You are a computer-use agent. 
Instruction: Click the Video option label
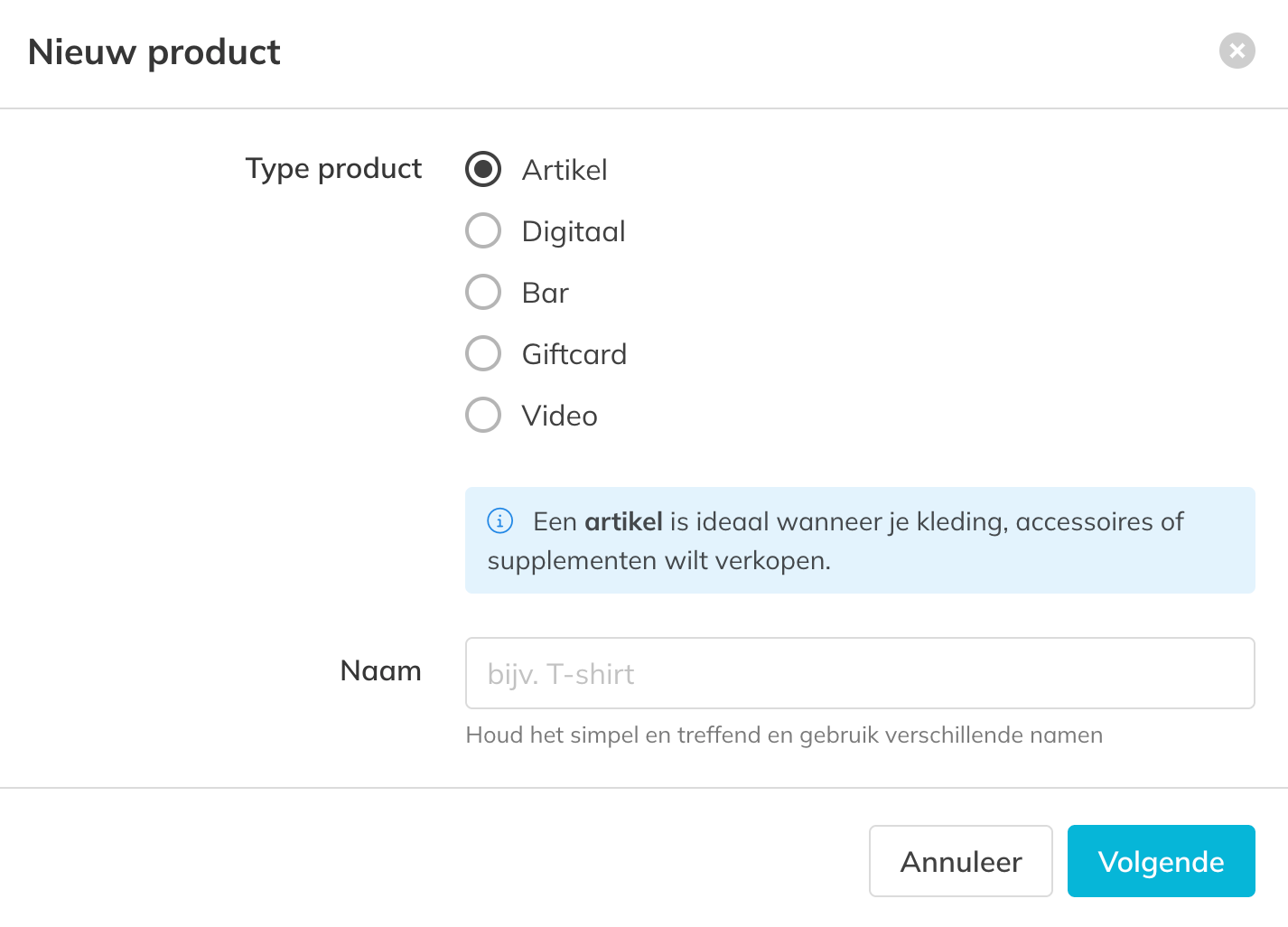[560, 416]
